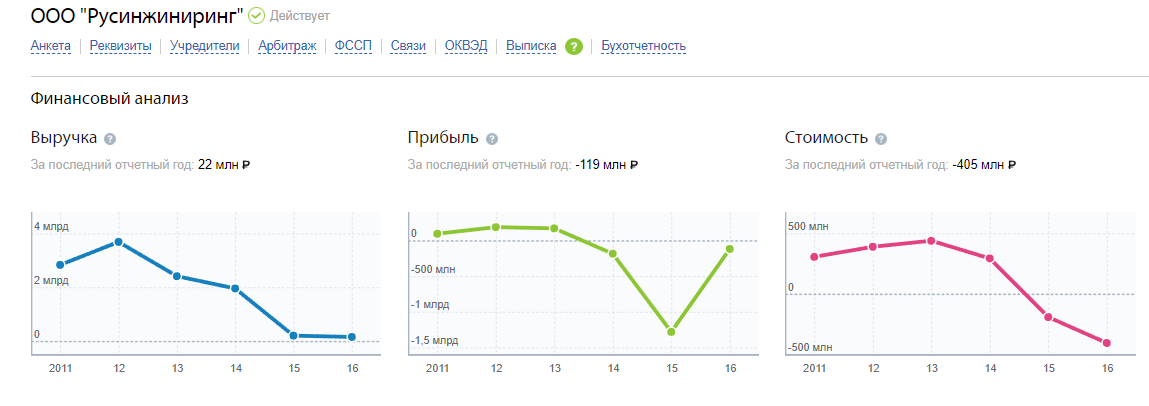
Task: Go to Учредители link
Action: click(204, 46)
